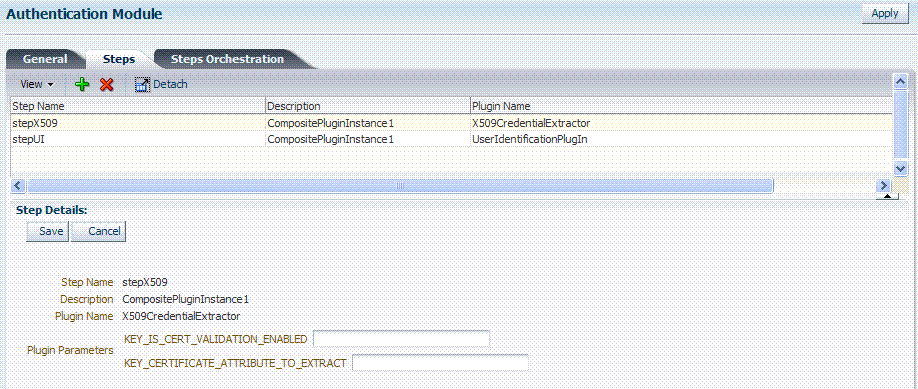Sort by Plugin Name column header

coord(681,106)
